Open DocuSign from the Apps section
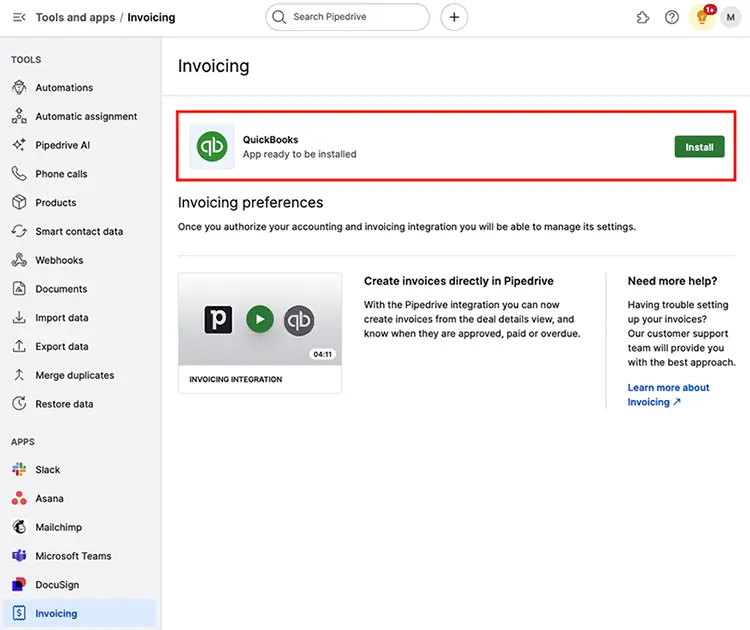The height and width of the screenshot is (630, 750). [56, 585]
